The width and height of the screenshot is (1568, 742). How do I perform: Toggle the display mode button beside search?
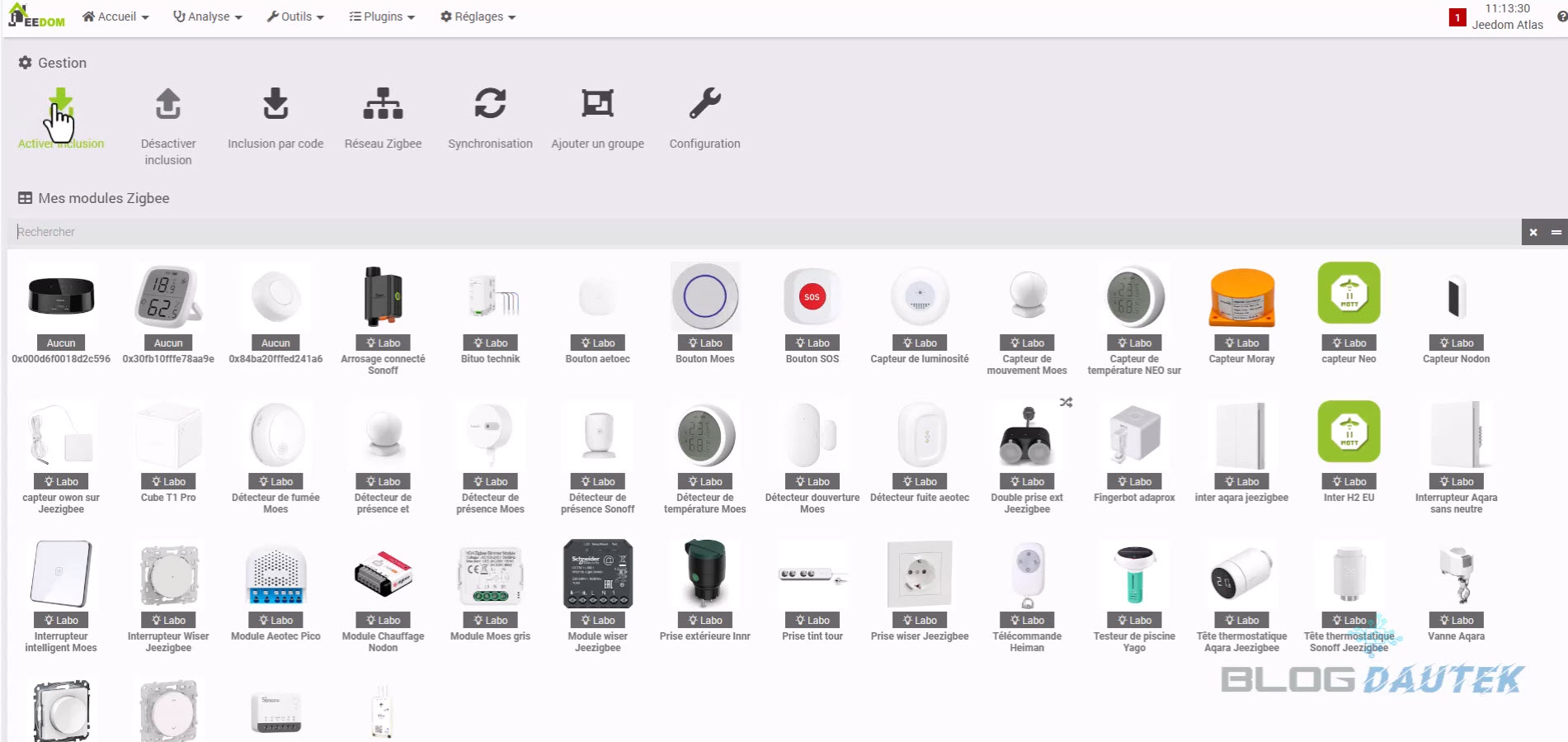[x=1556, y=233]
